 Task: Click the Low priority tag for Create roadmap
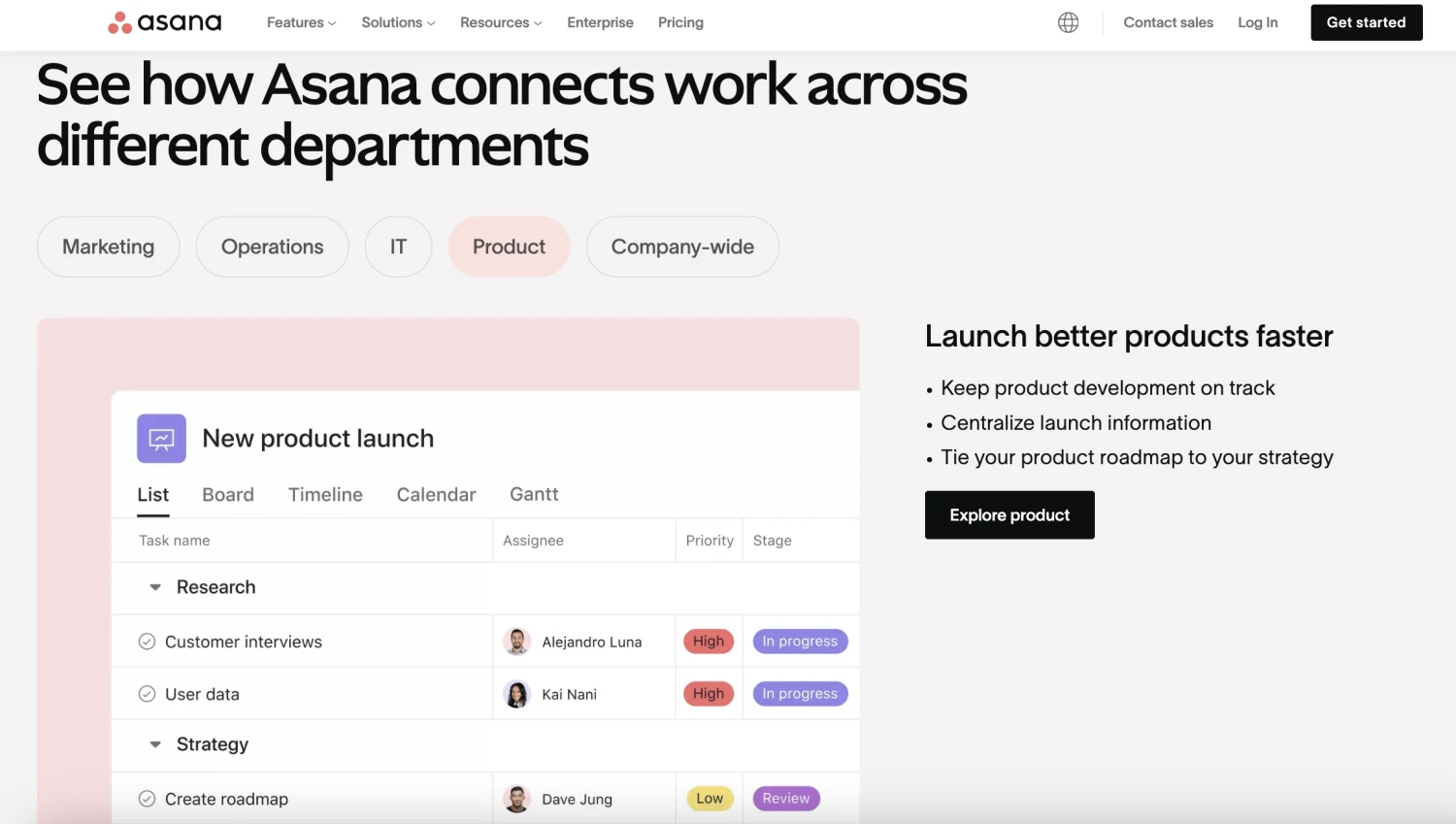click(x=710, y=799)
